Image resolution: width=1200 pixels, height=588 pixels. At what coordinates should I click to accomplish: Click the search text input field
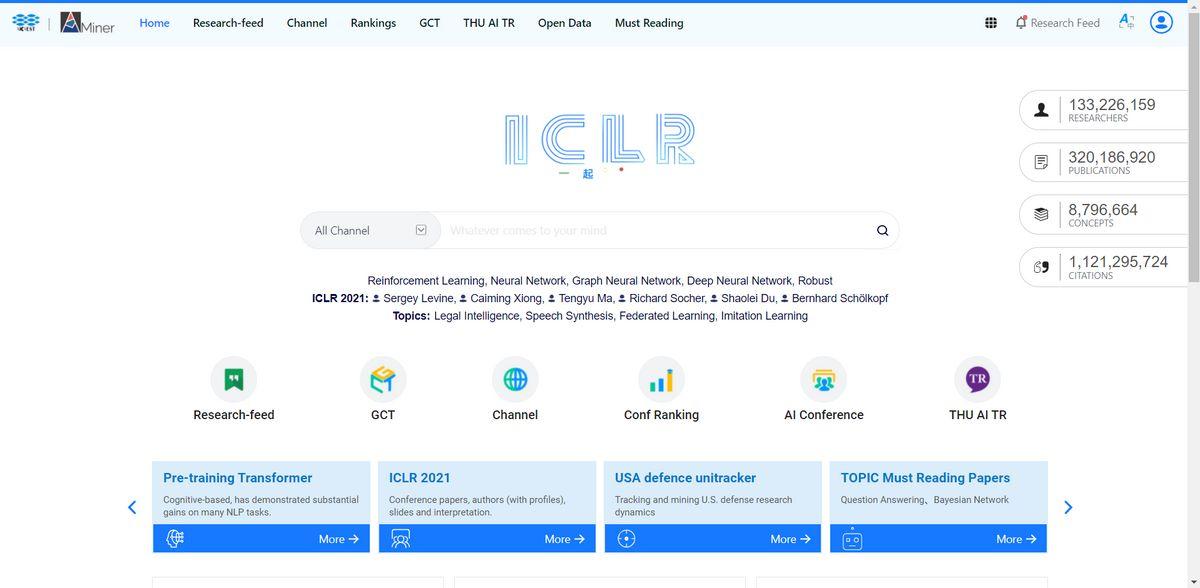pos(655,230)
